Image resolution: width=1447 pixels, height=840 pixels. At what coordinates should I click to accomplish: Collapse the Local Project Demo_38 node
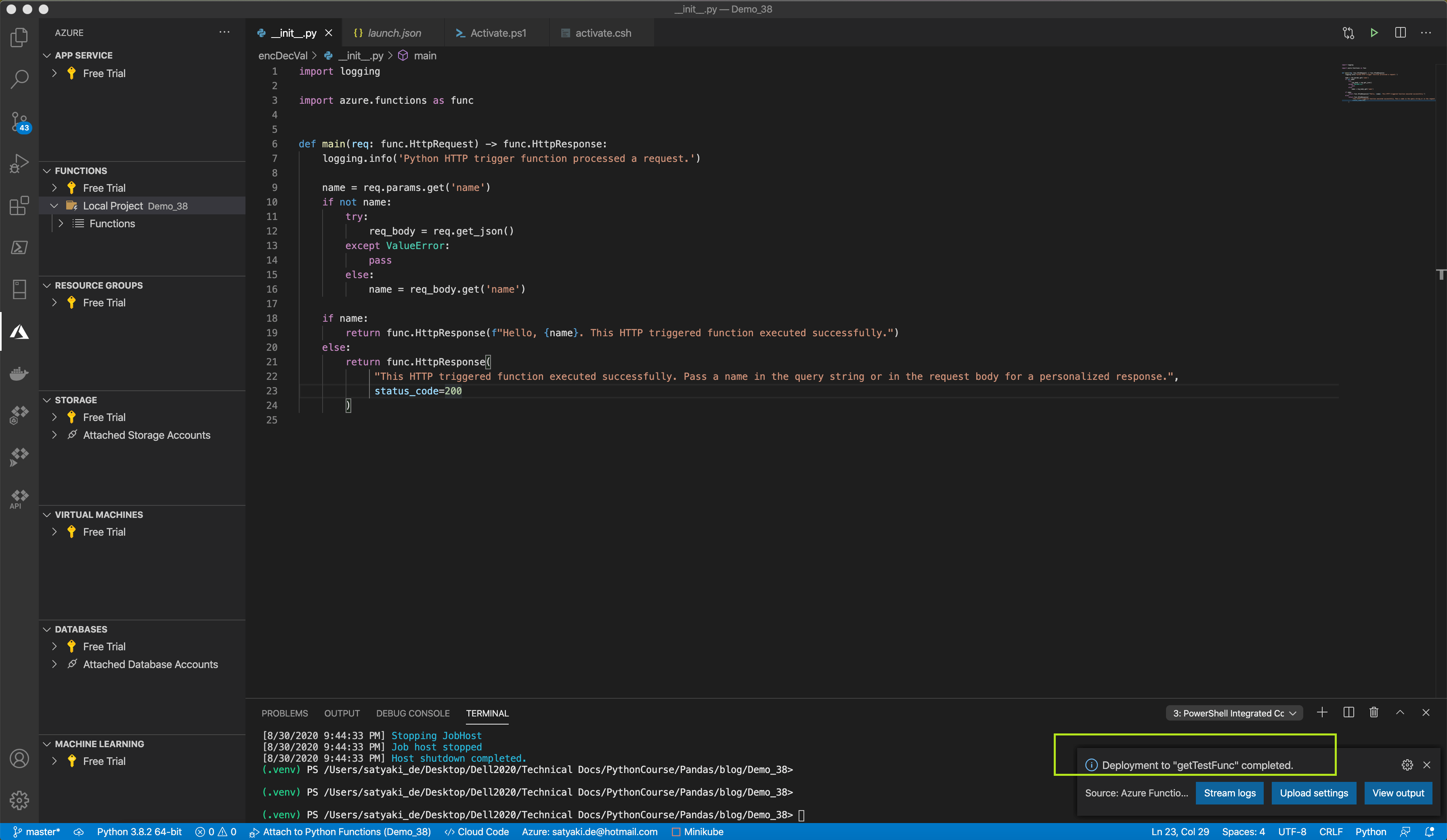[x=55, y=205]
